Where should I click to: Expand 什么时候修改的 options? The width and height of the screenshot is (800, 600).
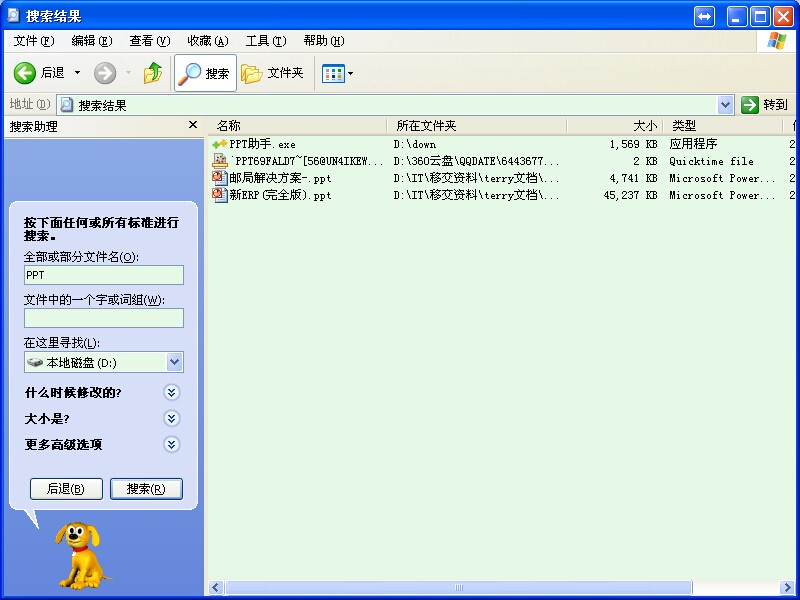point(172,393)
